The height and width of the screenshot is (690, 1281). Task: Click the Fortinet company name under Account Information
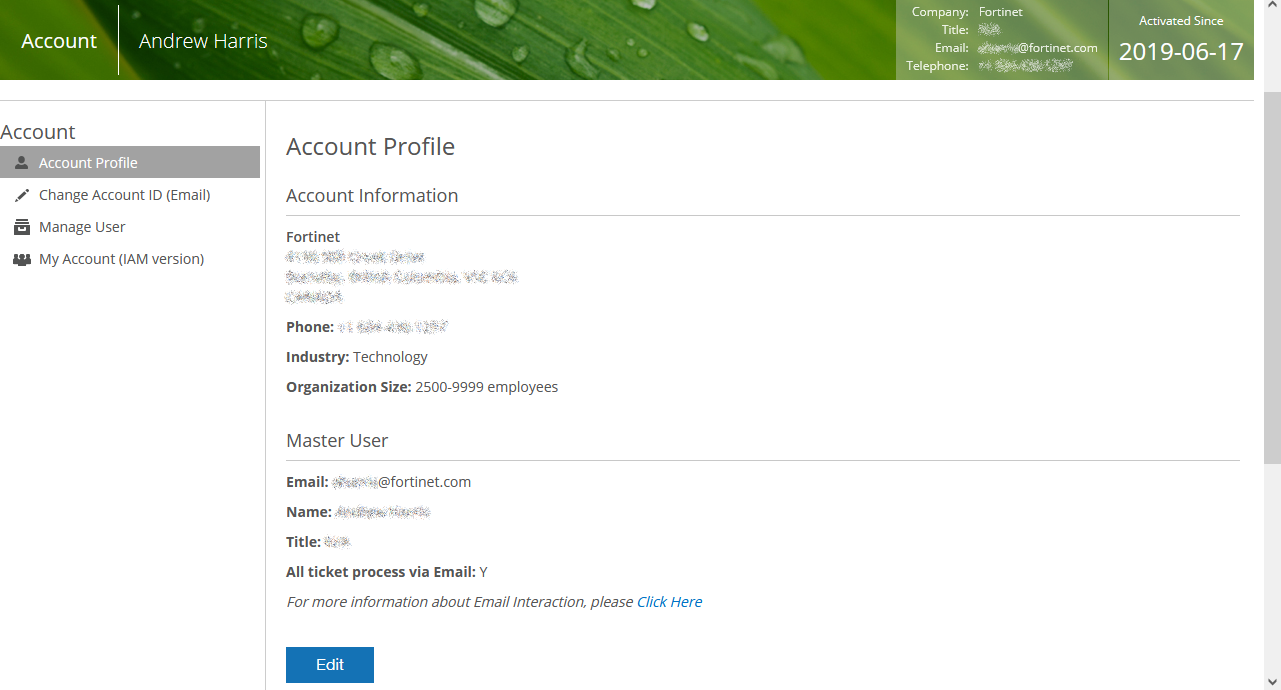click(313, 236)
